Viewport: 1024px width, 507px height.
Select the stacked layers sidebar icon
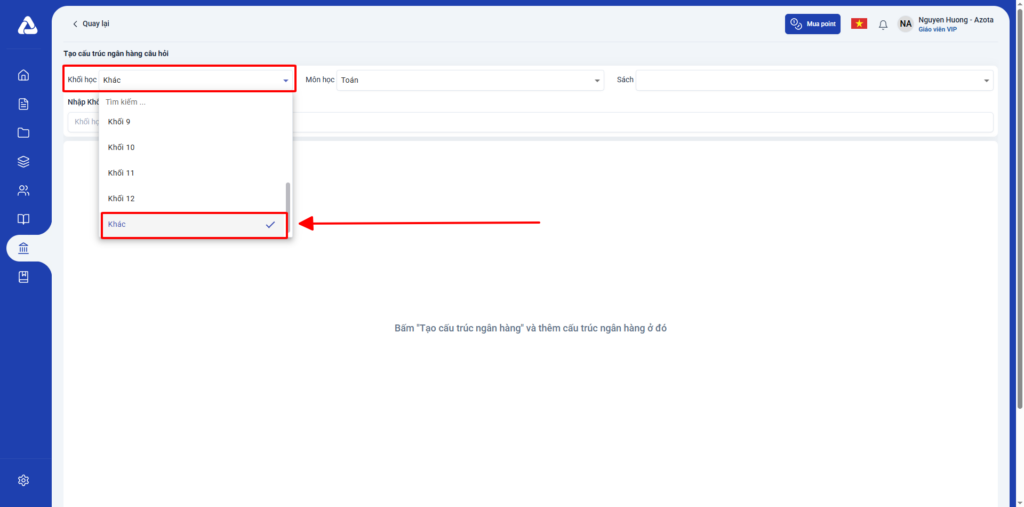(24, 162)
